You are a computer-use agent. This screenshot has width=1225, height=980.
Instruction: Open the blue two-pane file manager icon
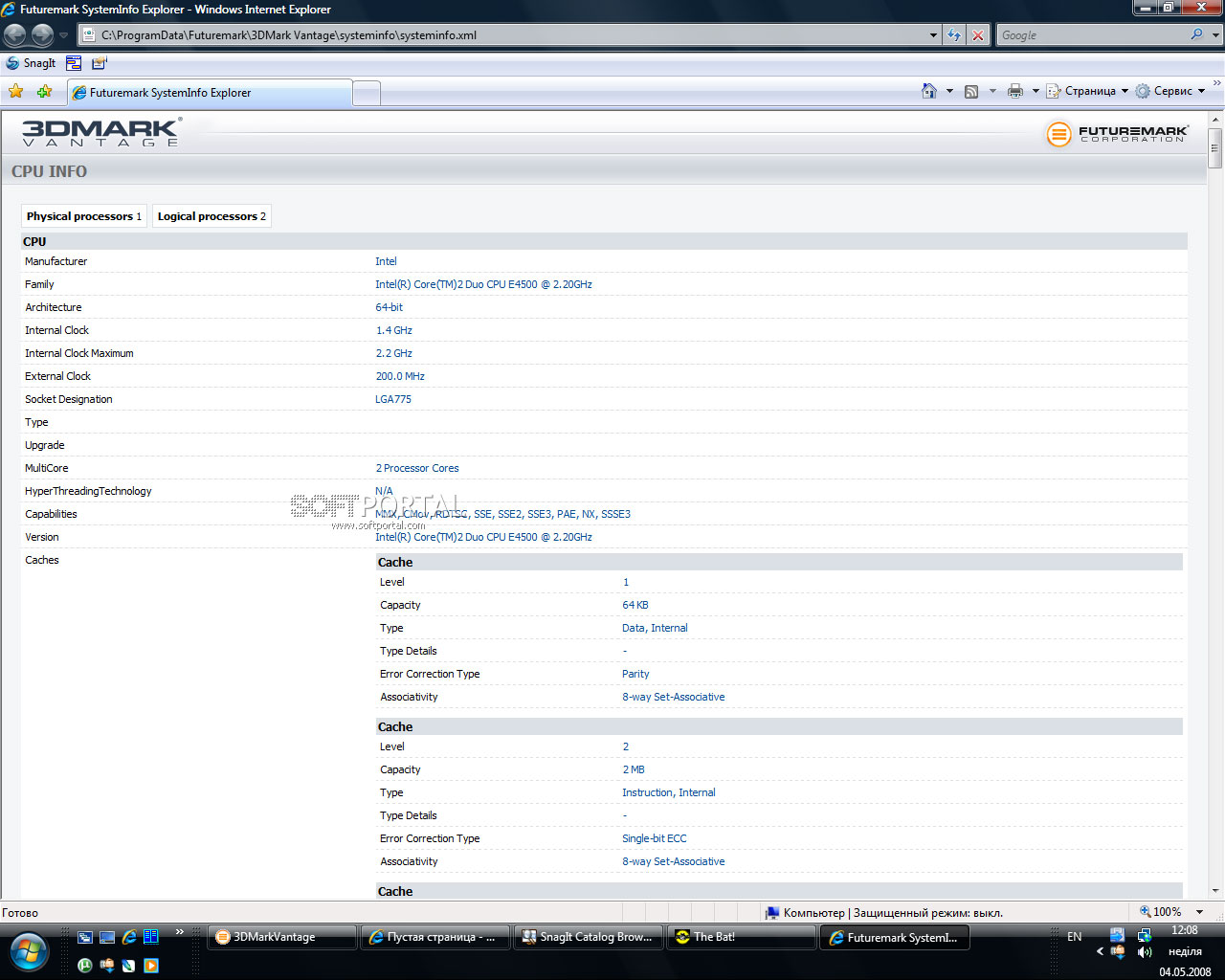(x=151, y=937)
